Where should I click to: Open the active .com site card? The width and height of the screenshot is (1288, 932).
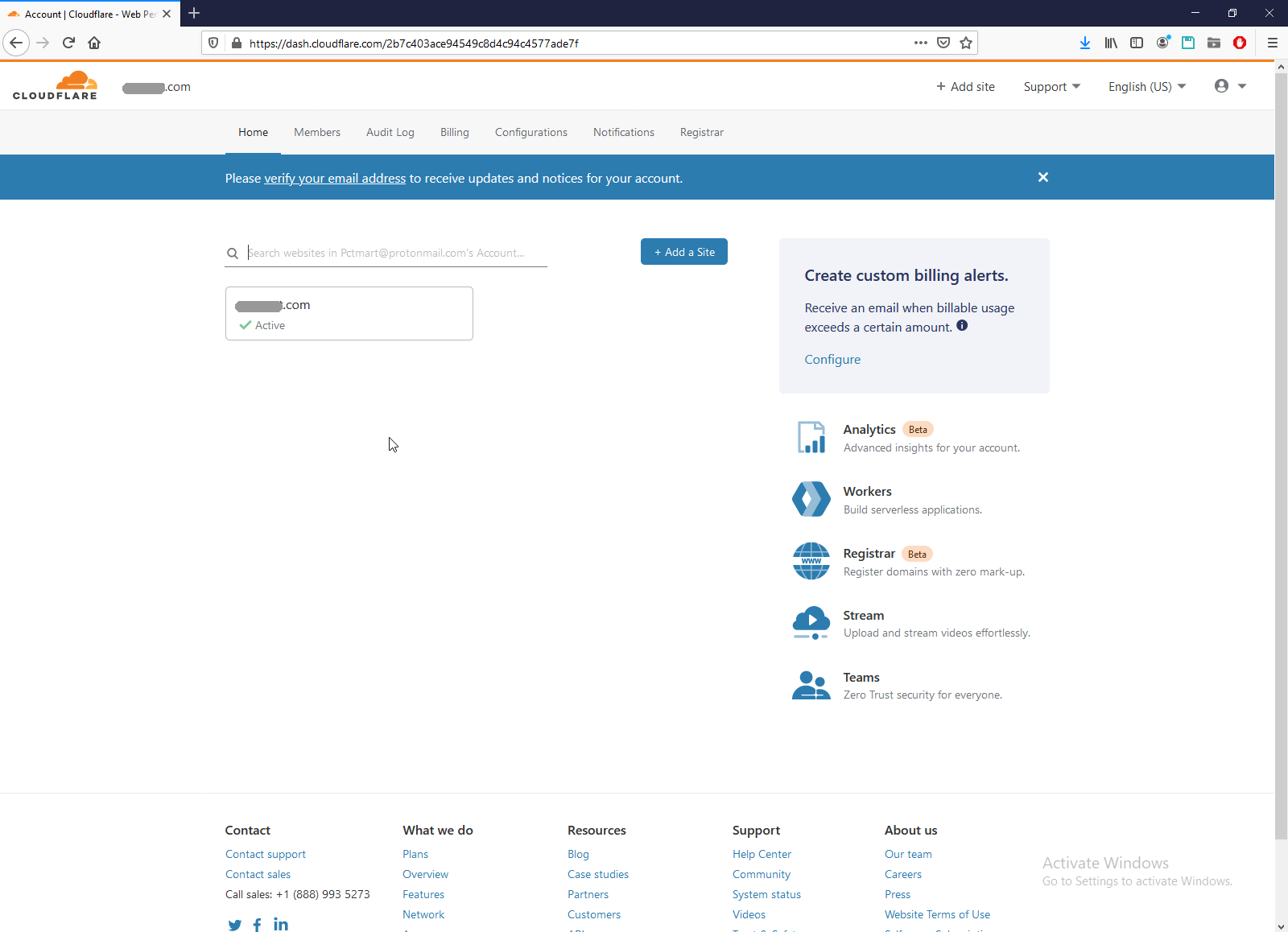pos(349,314)
